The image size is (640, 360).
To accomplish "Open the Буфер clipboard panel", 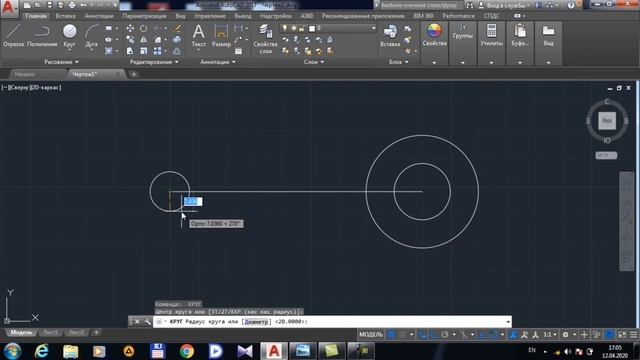I will (520, 35).
